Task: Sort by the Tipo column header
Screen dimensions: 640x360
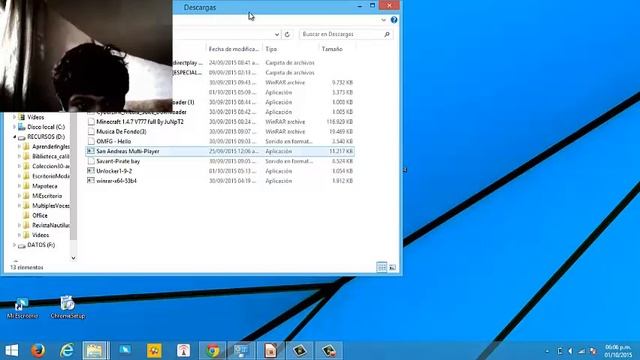Action: pyautogui.click(x=290, y=49)
